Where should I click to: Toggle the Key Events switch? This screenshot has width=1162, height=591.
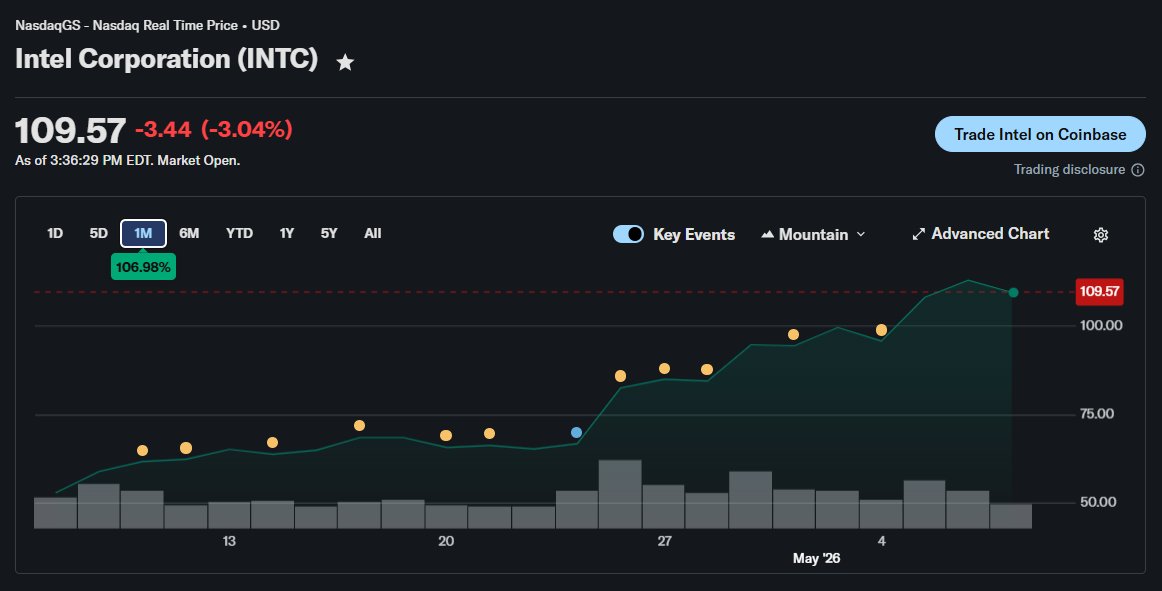click(x=628, y=234)
